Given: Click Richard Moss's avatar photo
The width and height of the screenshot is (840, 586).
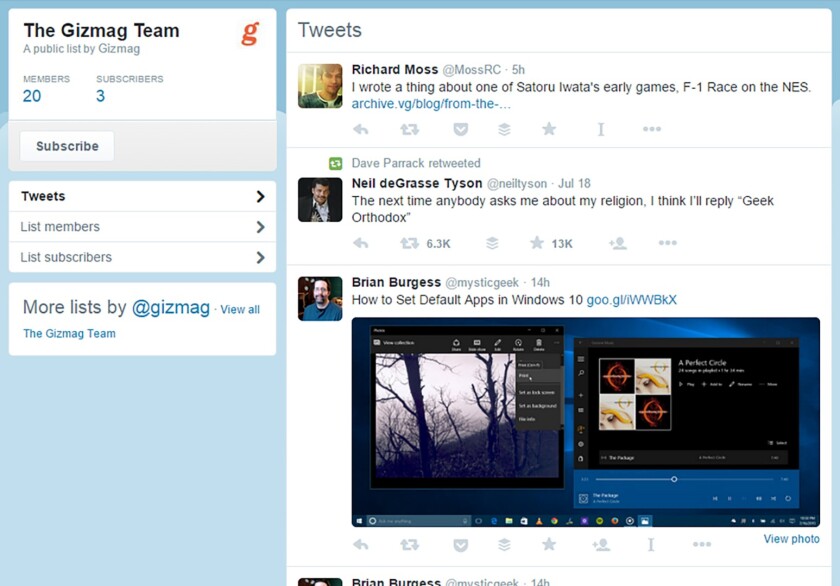Looking at the screenshot, I should point(320,86).
